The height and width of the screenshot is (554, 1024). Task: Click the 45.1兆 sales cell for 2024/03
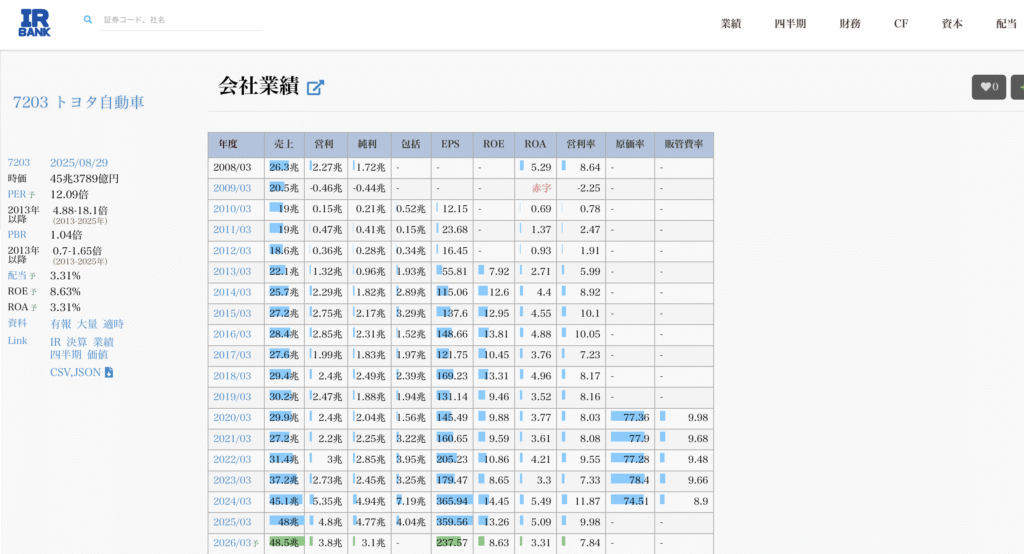[284, 501]
